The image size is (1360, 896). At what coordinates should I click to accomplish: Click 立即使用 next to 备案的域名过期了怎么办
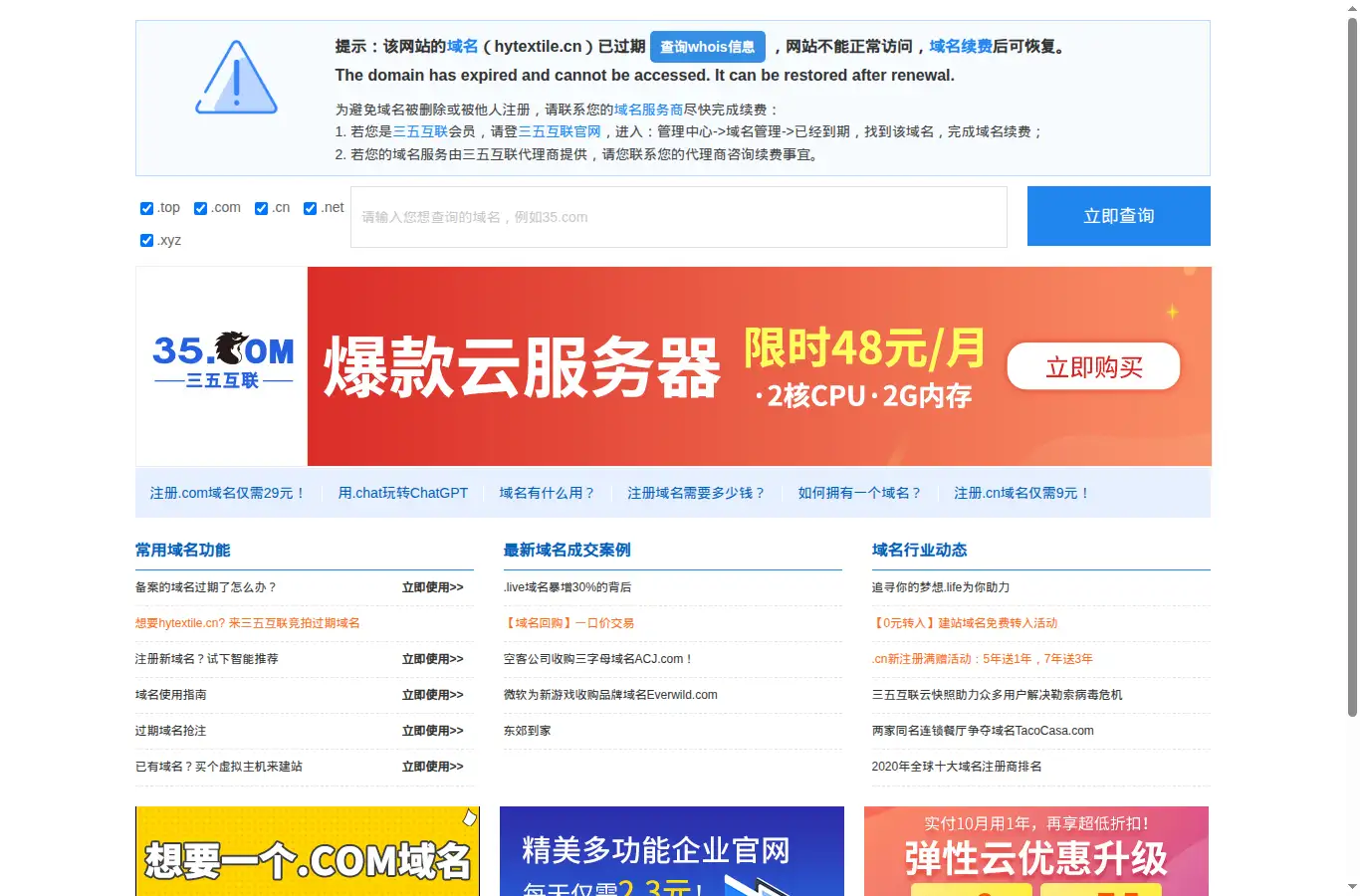coord(432,587)
